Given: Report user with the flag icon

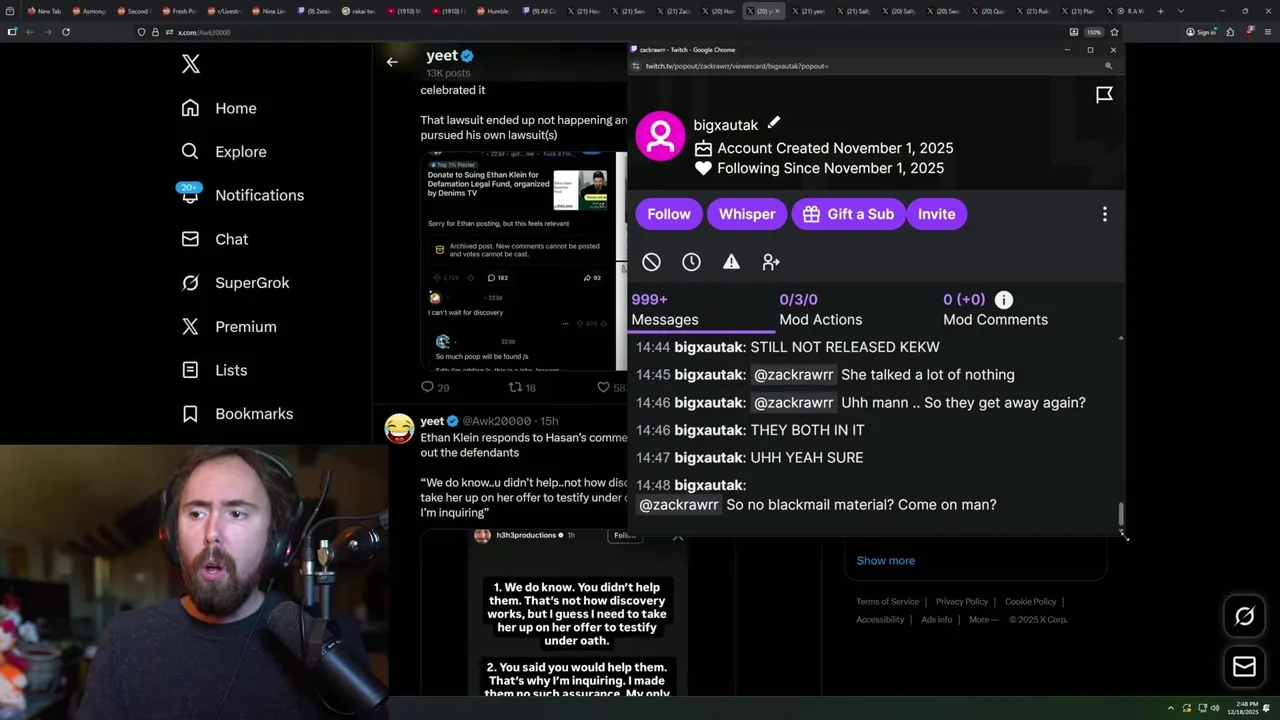Looking at the screenshot, I should tap(1104, 95).
